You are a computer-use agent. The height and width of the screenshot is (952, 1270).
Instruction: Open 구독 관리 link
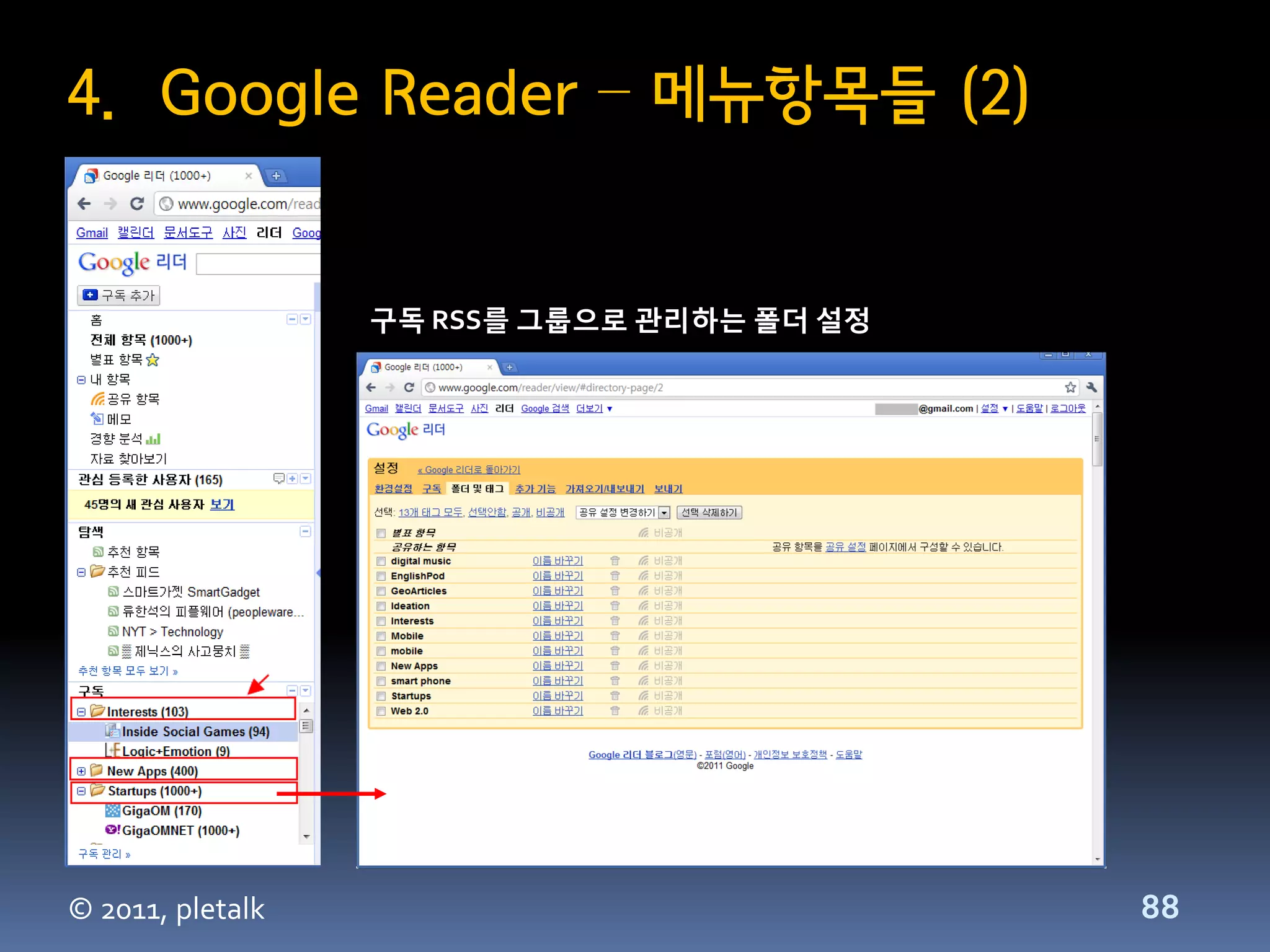tap(104, 854)
